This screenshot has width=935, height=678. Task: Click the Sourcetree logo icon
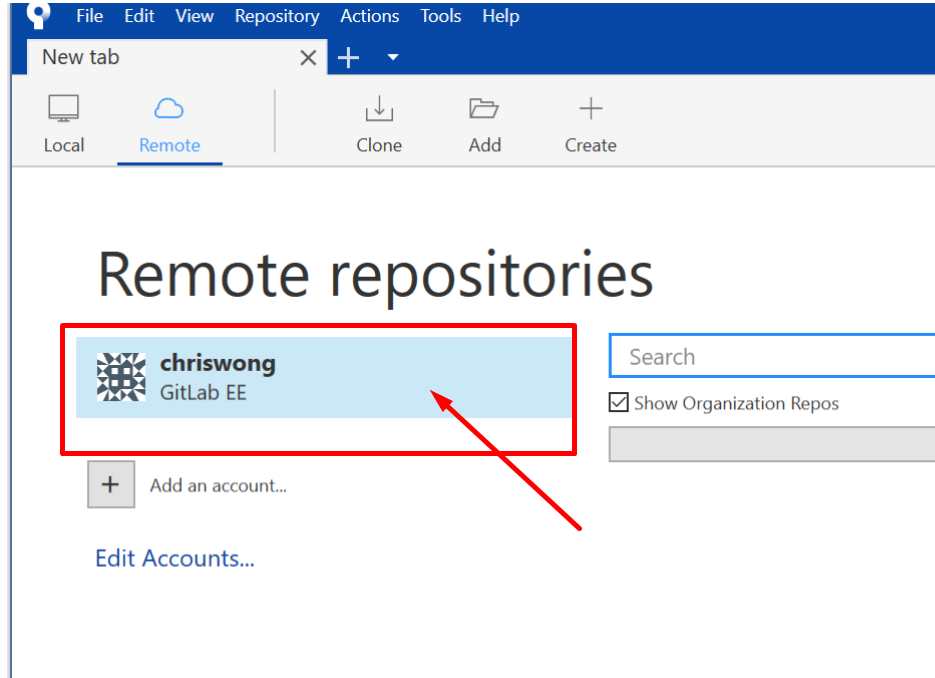39,16
